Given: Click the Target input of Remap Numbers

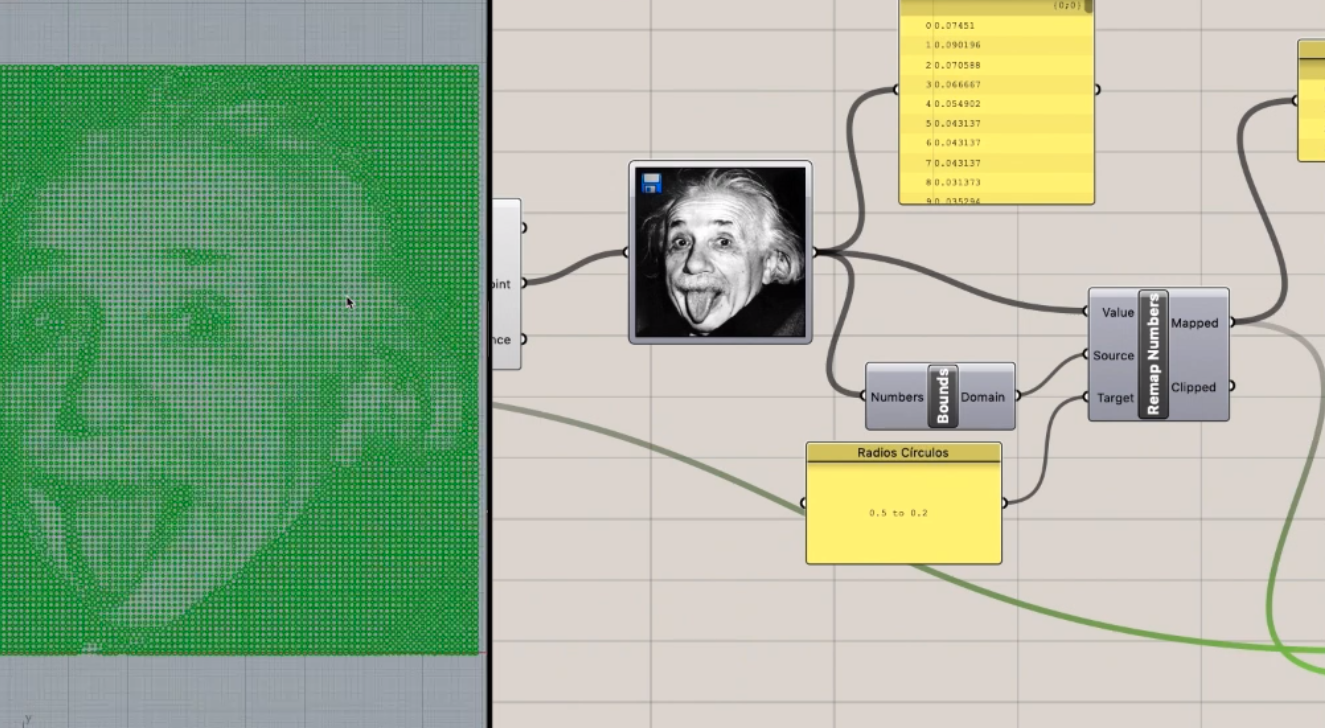Looking at the screenshot, I should pyautogui.click(x=1114, y=398).
